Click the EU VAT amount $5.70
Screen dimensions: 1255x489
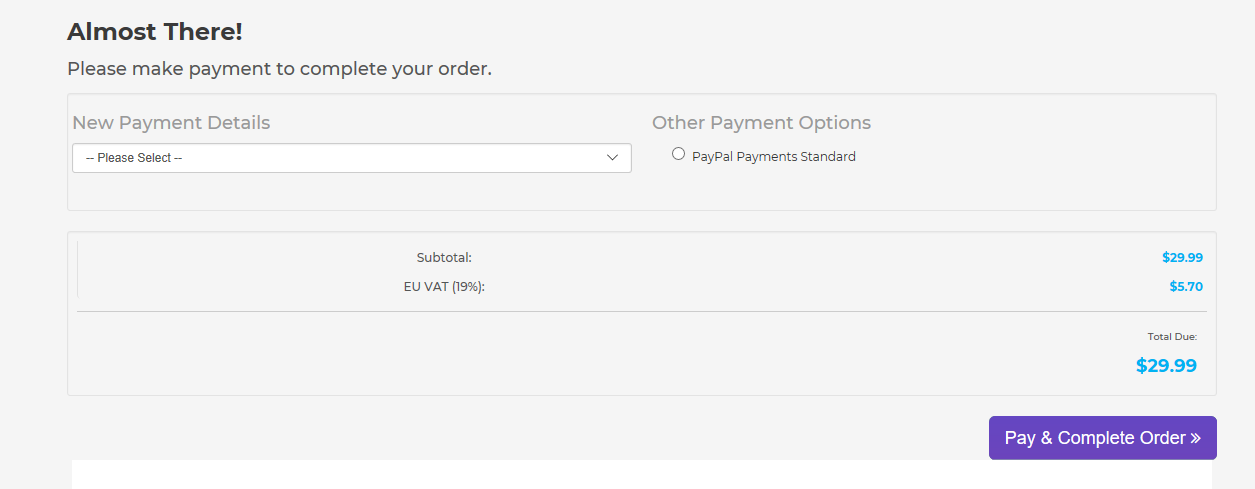click(1186, 287)
